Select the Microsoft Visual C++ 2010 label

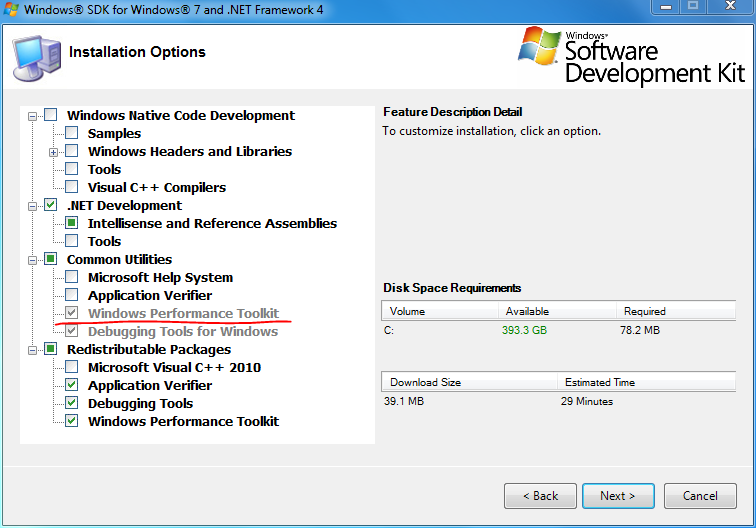tap(174, 367)
